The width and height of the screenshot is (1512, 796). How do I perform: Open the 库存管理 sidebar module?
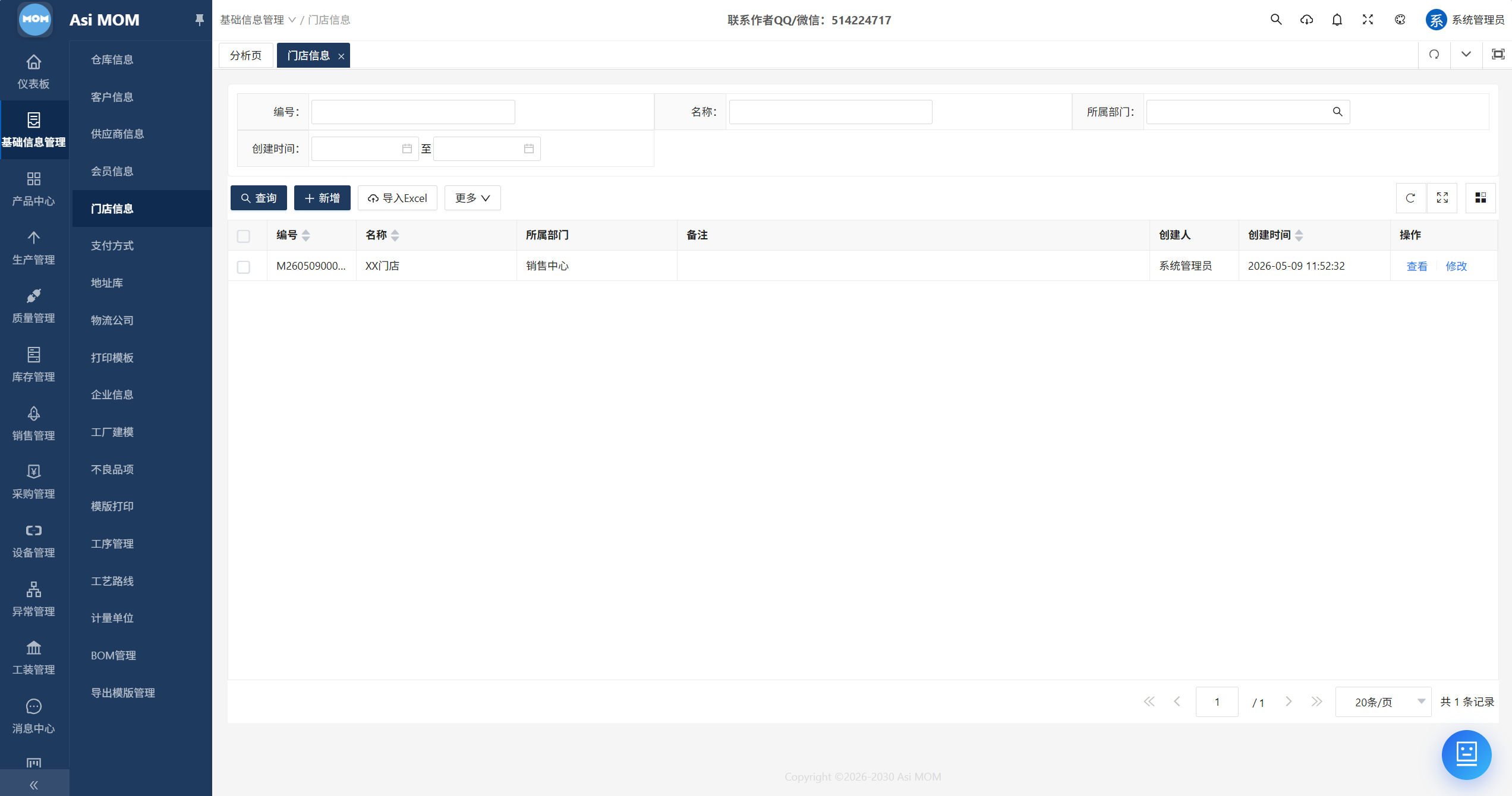[34, 364]
